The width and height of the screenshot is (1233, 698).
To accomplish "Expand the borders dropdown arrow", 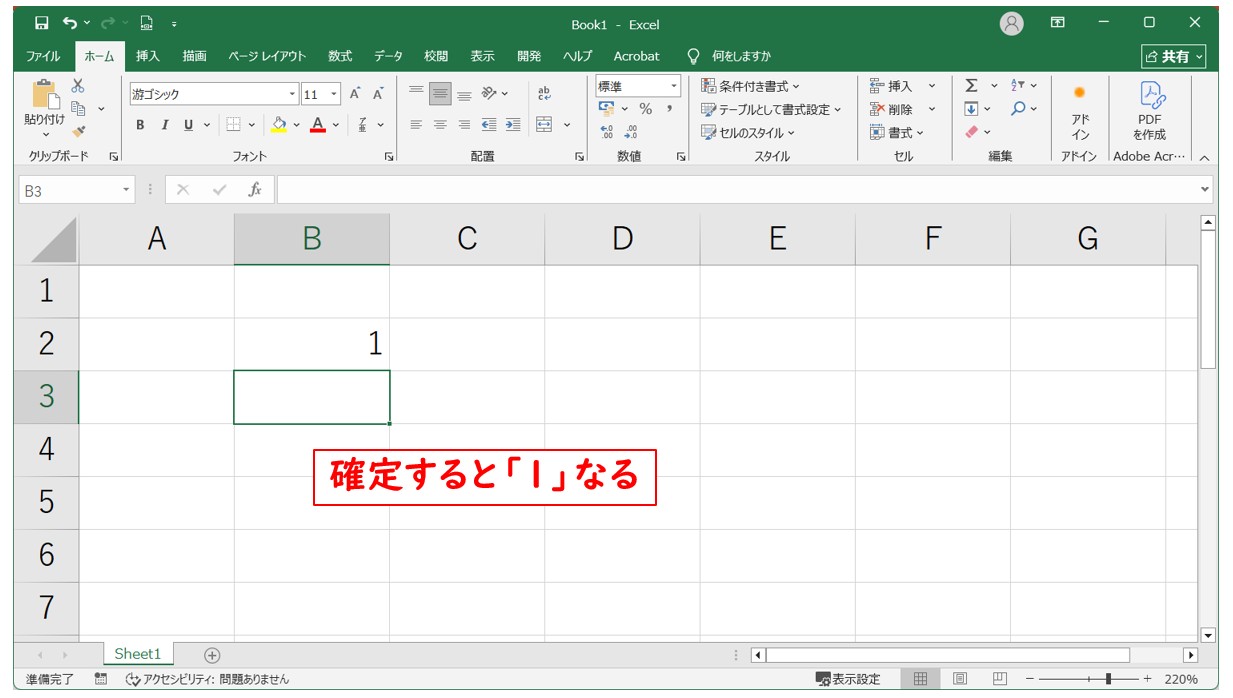I will tap(252, 125).
